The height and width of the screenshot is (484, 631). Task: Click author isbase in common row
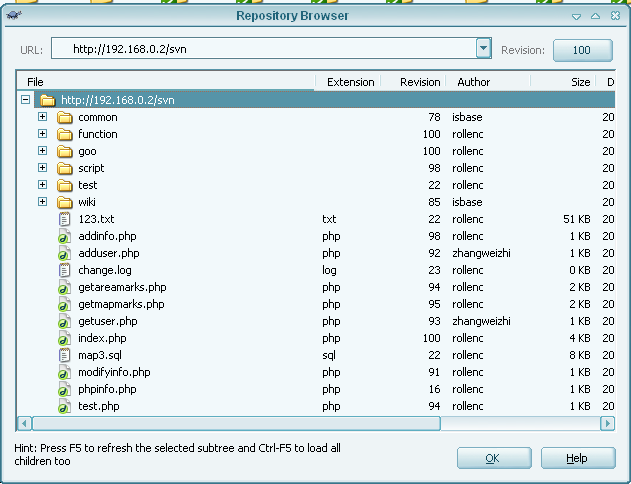tap(467, 117)
